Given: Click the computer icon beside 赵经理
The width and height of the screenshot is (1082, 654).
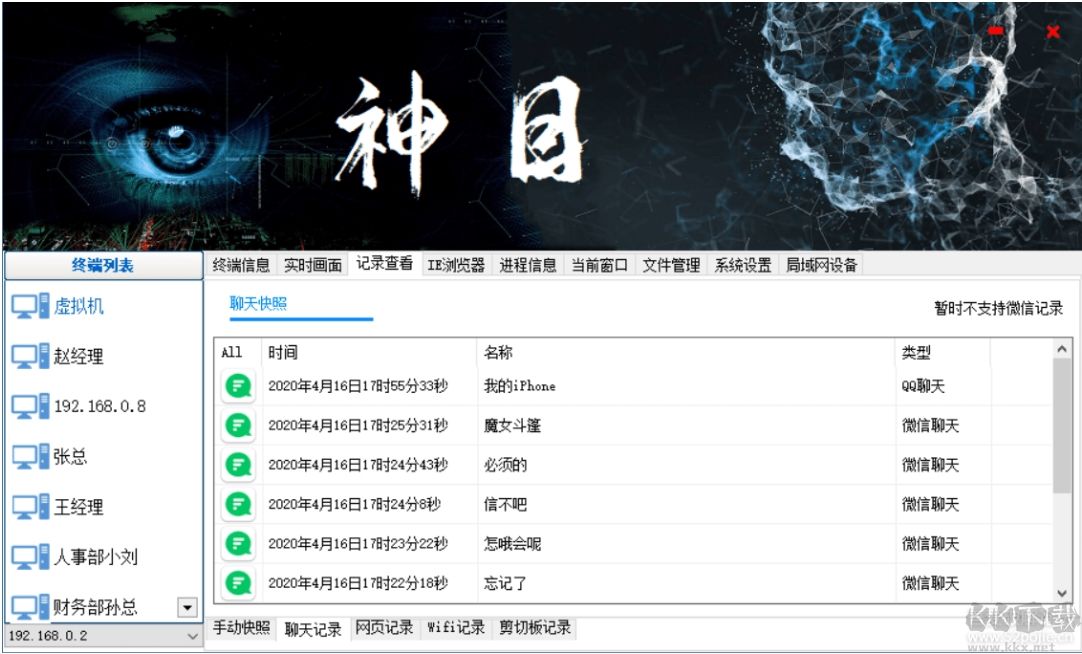Looking at the screenshot, I should (x=31, y=355).
